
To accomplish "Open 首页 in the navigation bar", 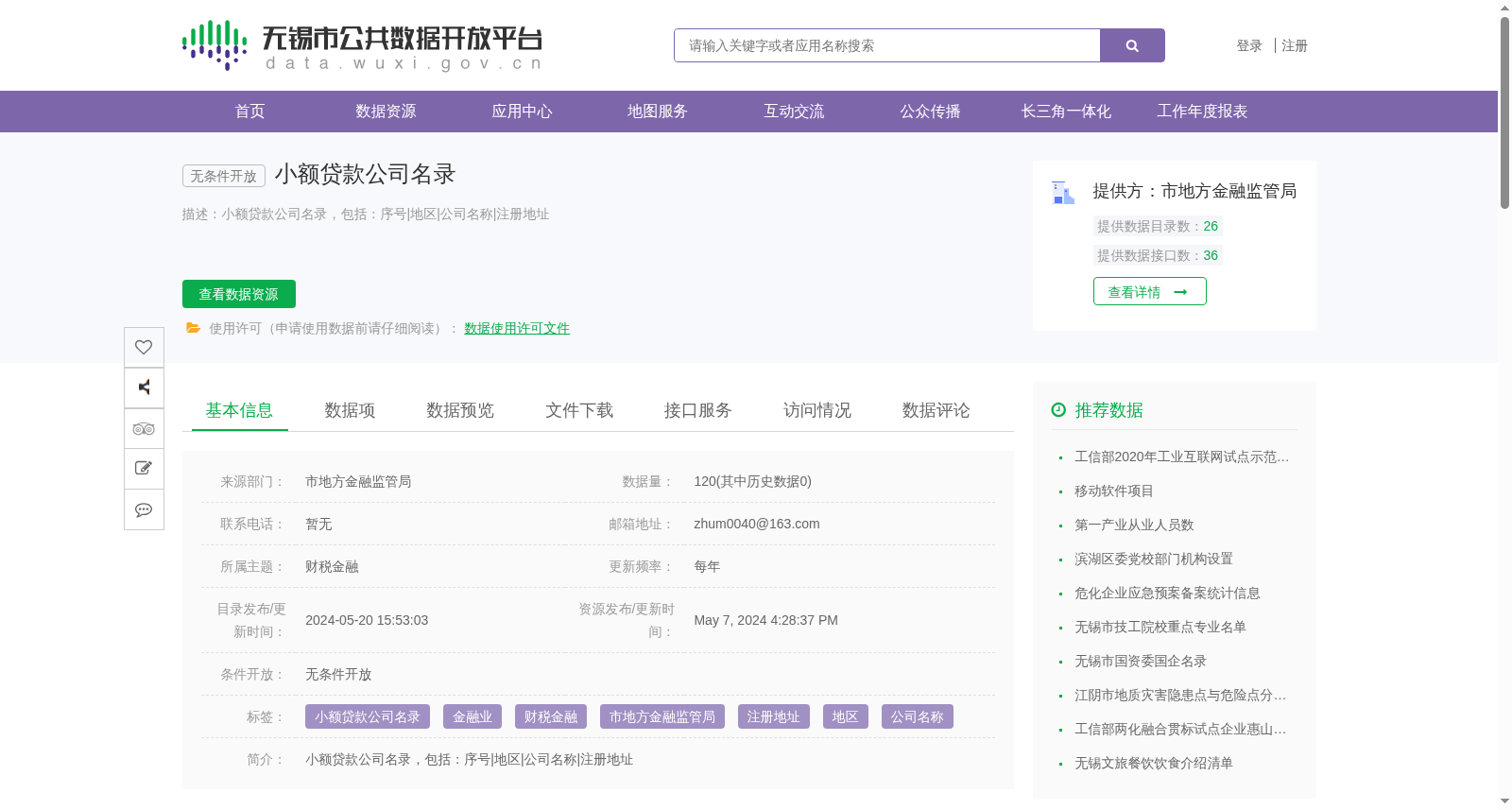I will [x=249, y=112].
